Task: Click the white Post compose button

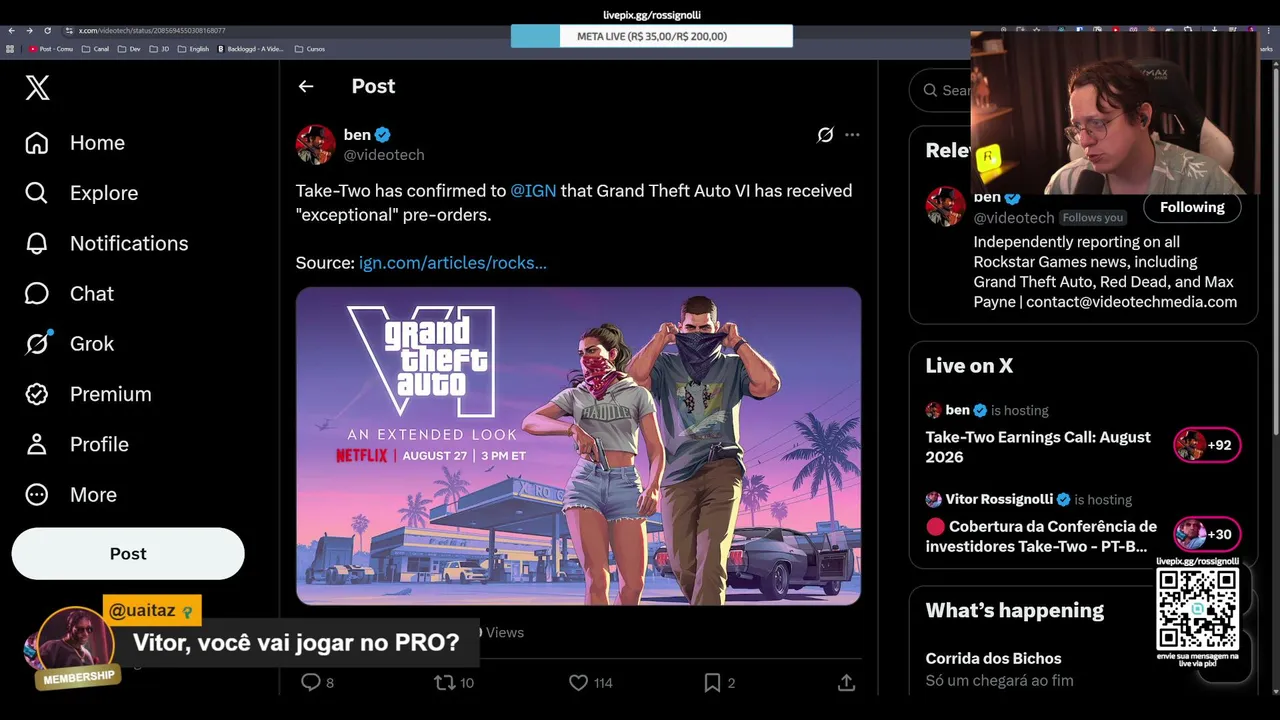Action: click(128, 554)
